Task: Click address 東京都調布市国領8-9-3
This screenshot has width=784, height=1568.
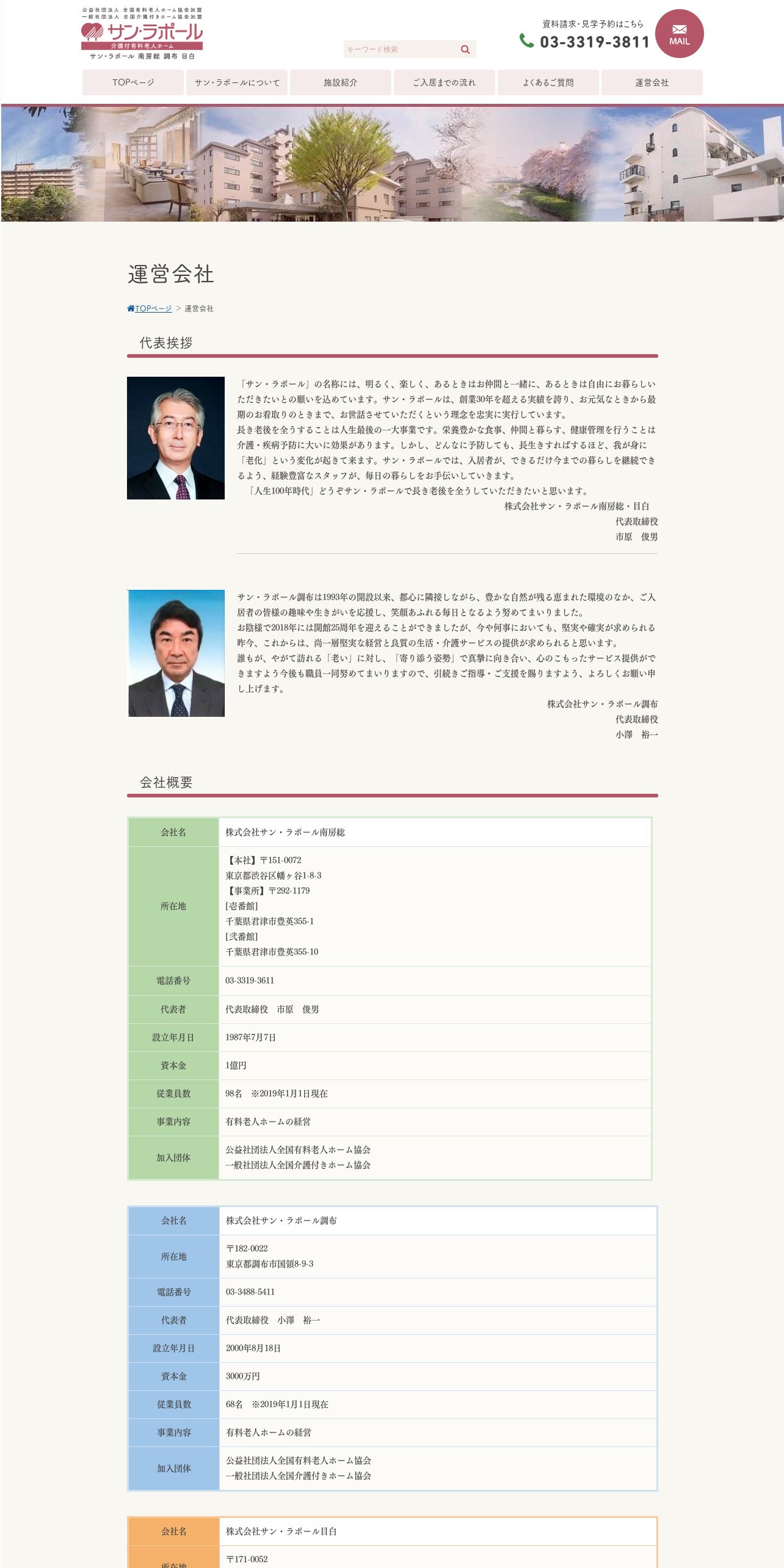Action: (270, 1264)
